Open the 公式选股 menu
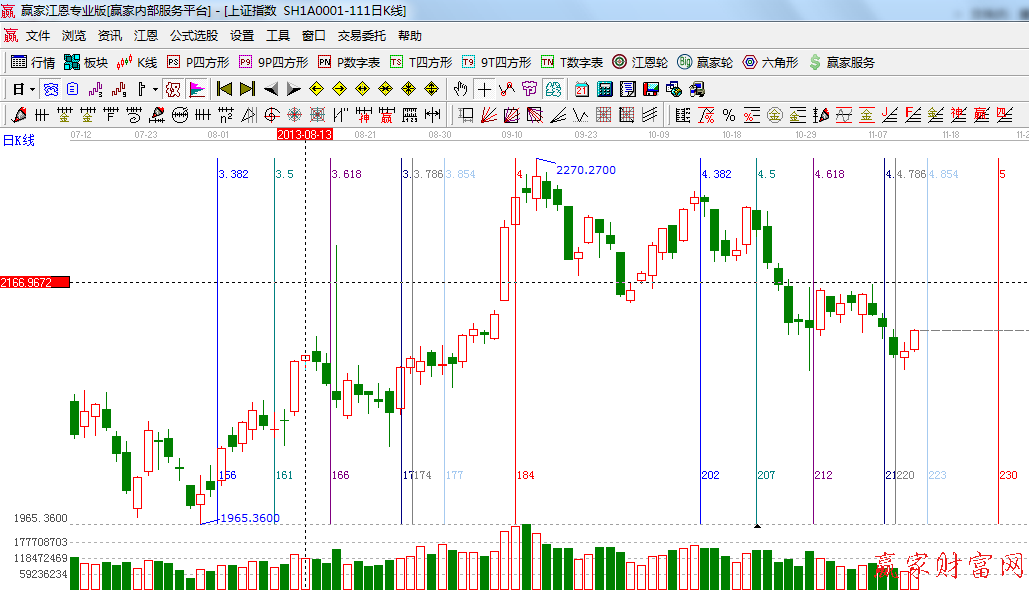 tap(193, 35)
